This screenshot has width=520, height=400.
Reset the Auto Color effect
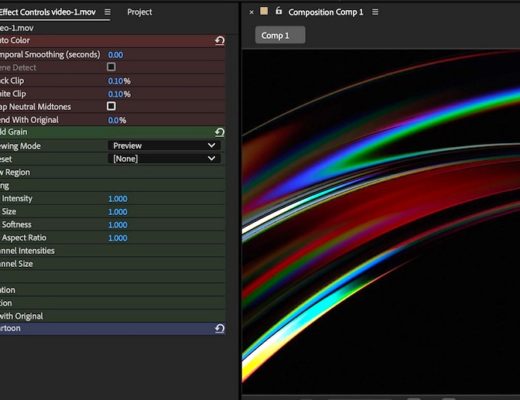pos(220,41)
